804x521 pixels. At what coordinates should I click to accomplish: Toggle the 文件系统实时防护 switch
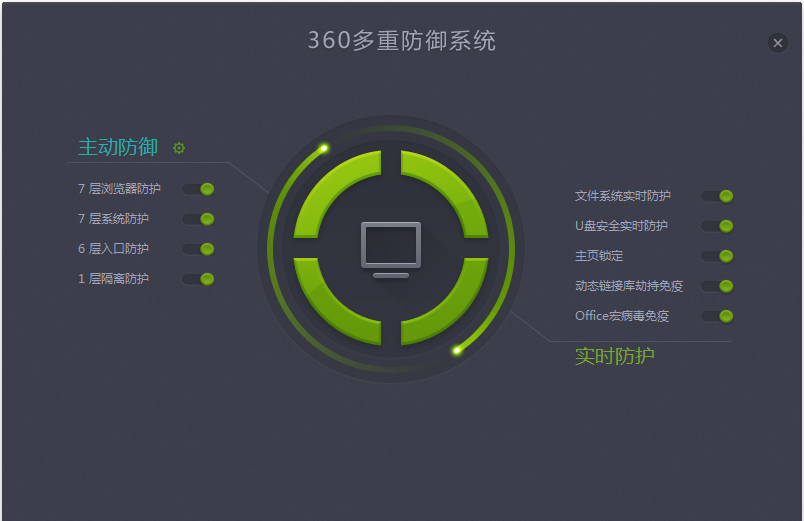717,196
